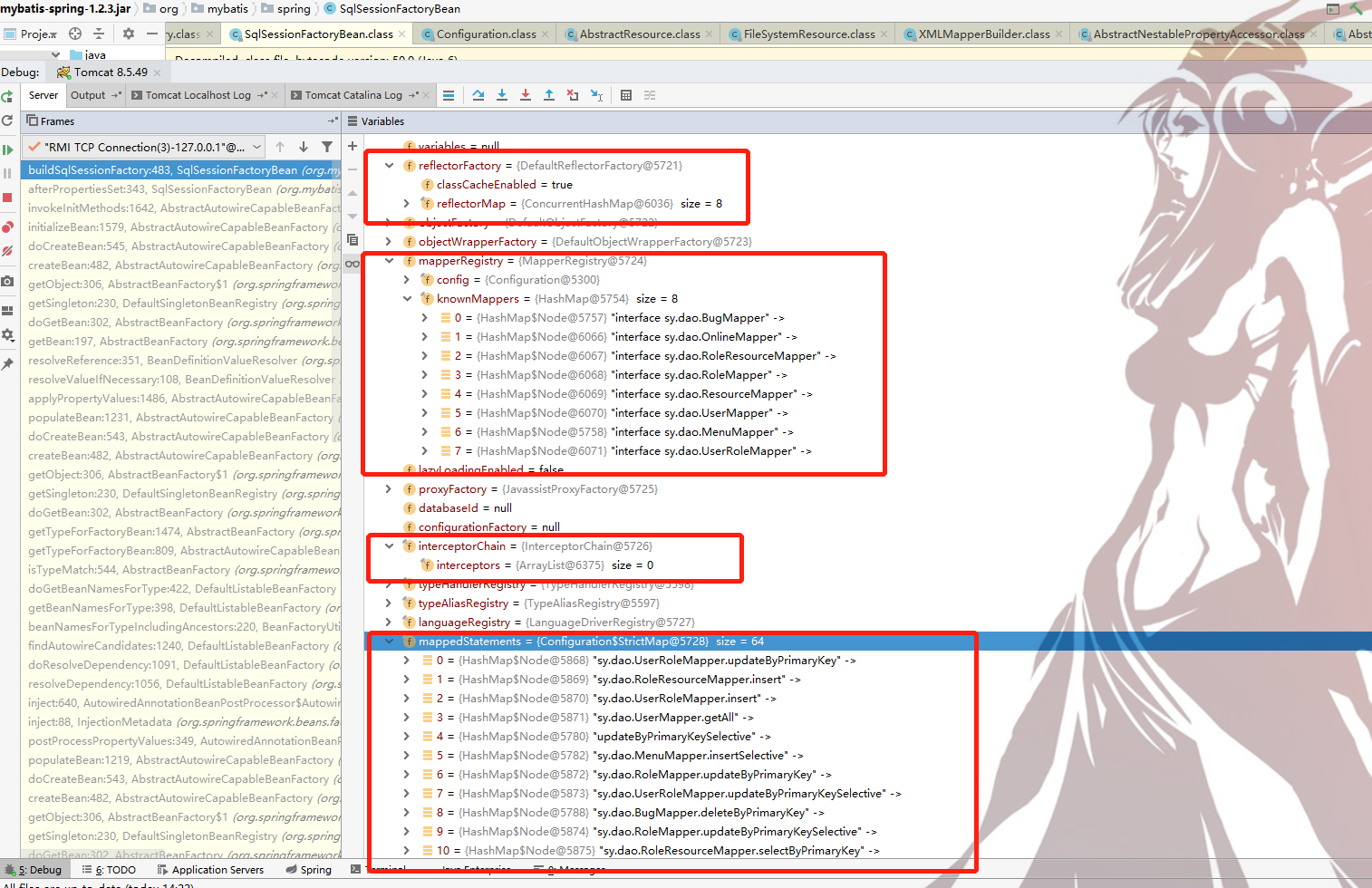
Task: Show the execution point
Action: coord(449,95)
